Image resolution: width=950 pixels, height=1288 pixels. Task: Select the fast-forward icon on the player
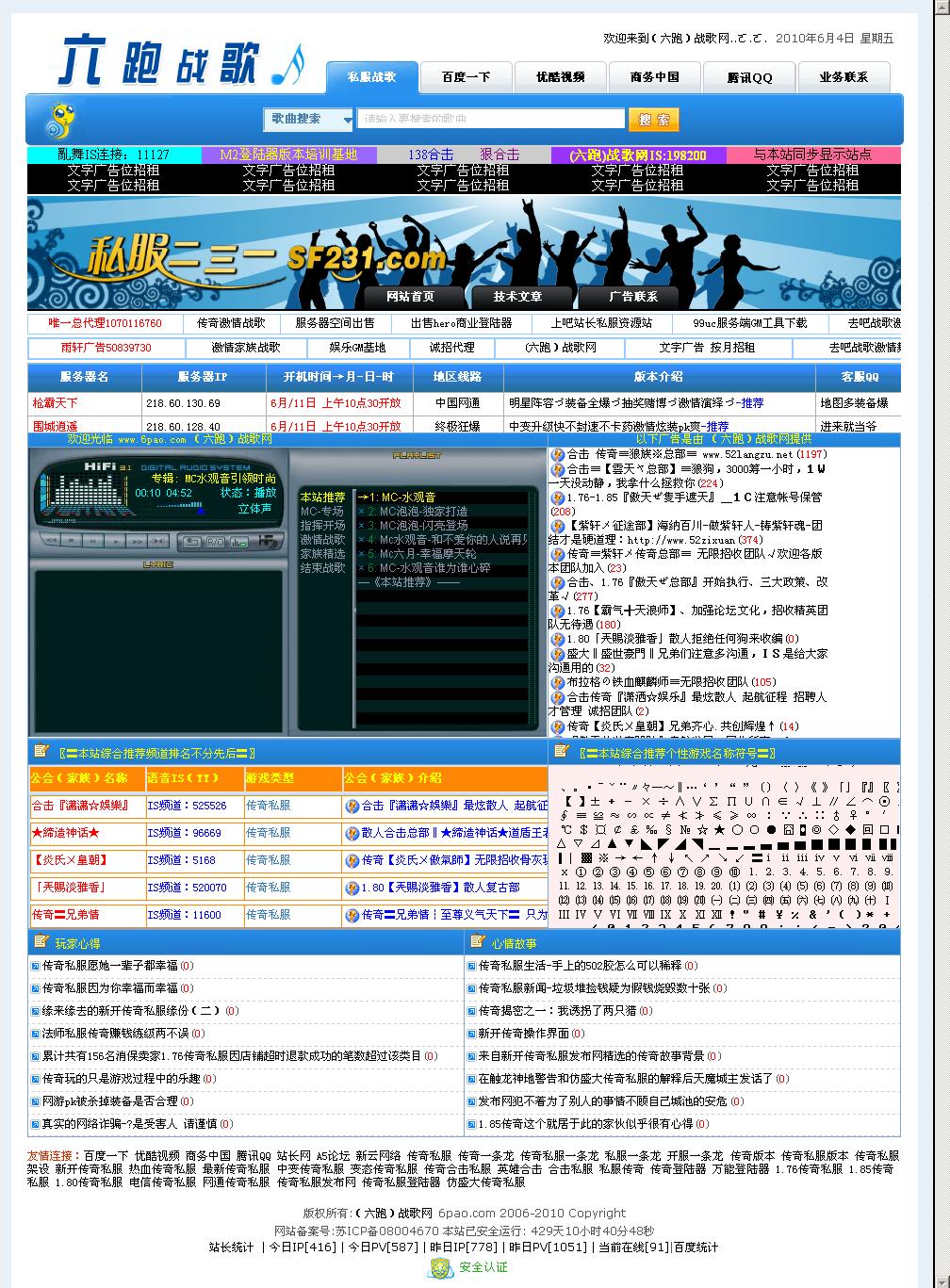click(x=138, y=540)
